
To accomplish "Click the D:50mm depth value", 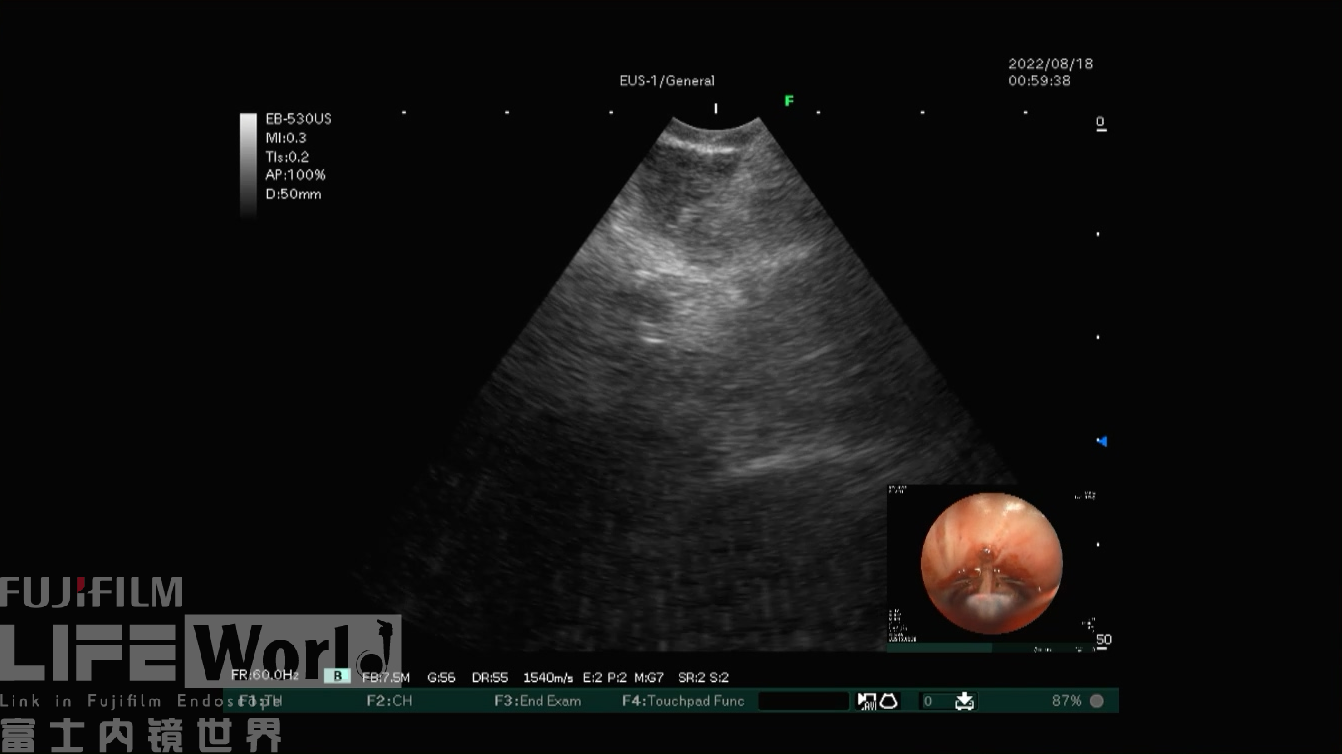I will (293, 194).
